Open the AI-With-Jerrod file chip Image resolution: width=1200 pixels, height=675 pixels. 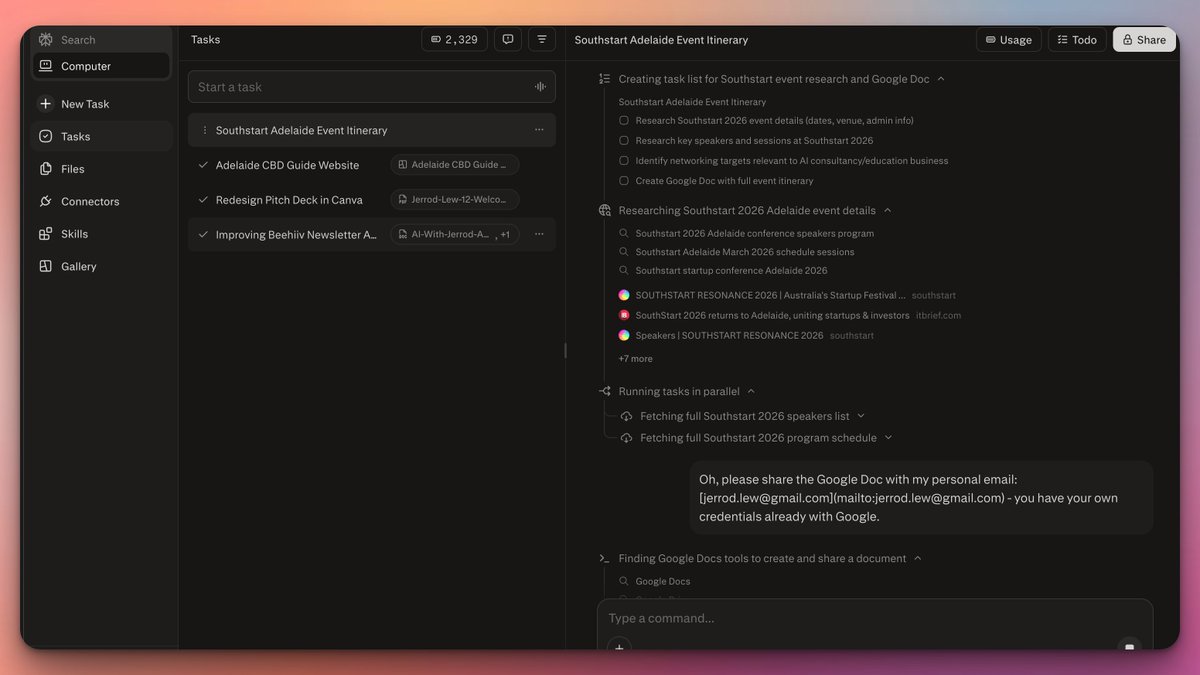click(455, 235)
